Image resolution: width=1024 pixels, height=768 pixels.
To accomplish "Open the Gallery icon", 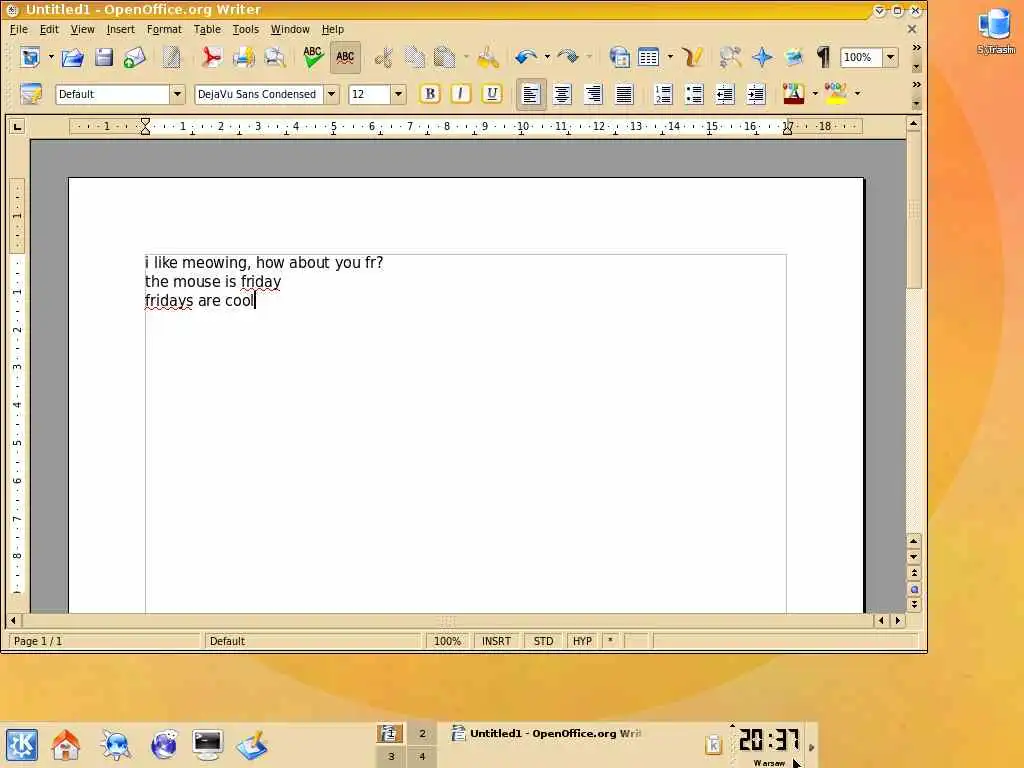I will click(793, 57).
